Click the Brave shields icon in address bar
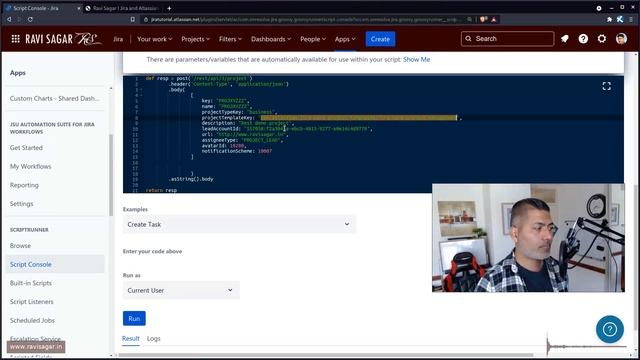 pyautogui.click(x=484, y=19)
